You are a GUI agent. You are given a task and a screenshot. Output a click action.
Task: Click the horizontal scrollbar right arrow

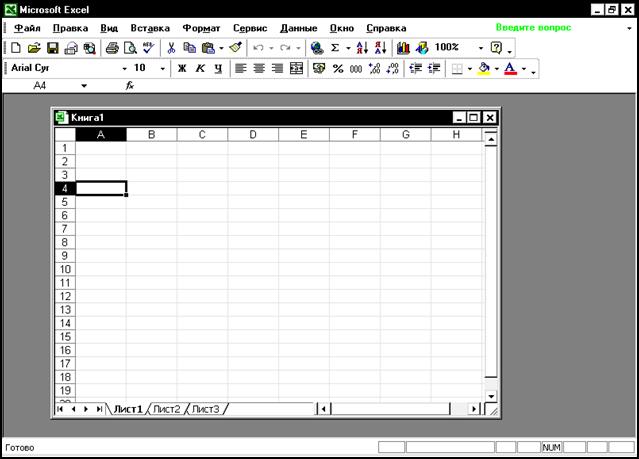pos(474,408)
